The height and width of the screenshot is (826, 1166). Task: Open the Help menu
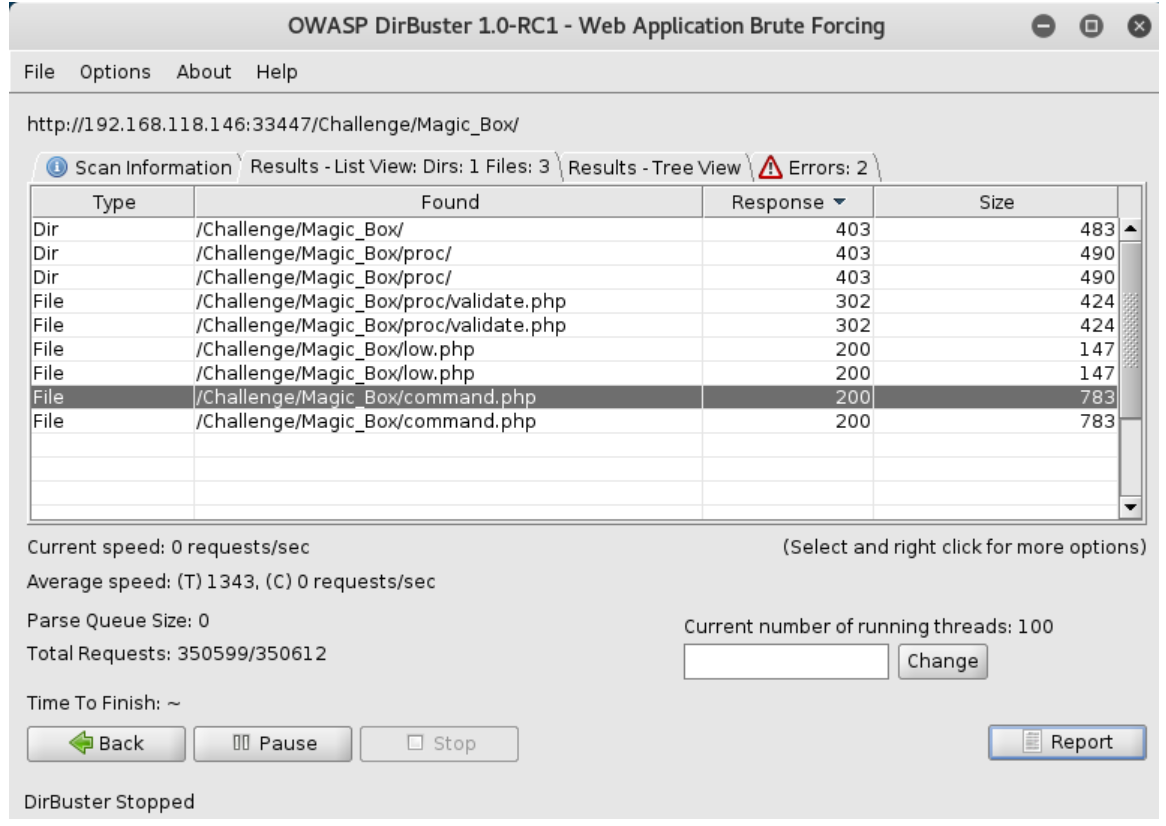pyautogui.click(x=277, y=72)
